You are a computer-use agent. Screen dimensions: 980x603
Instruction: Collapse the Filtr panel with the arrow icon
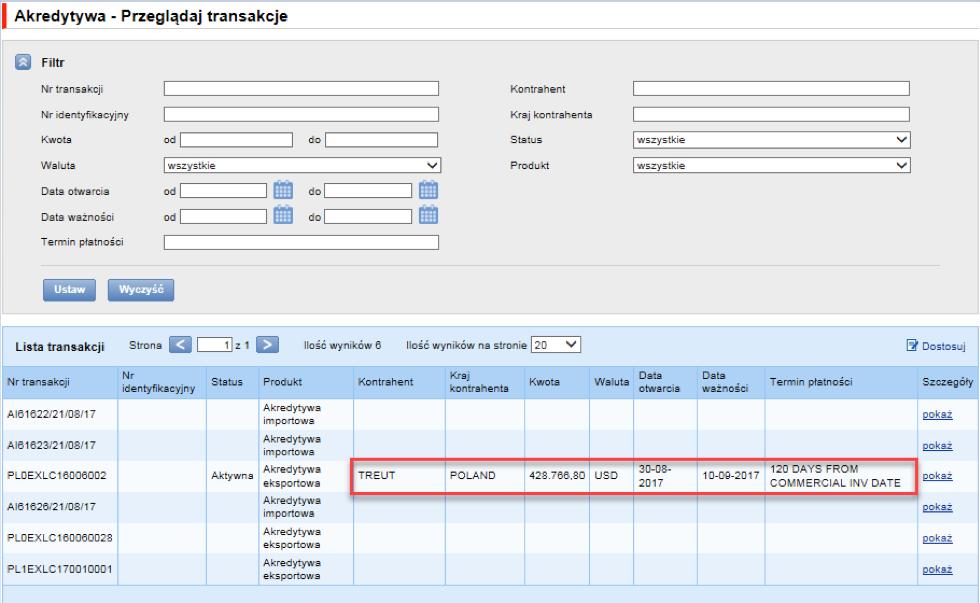(23, 62)
